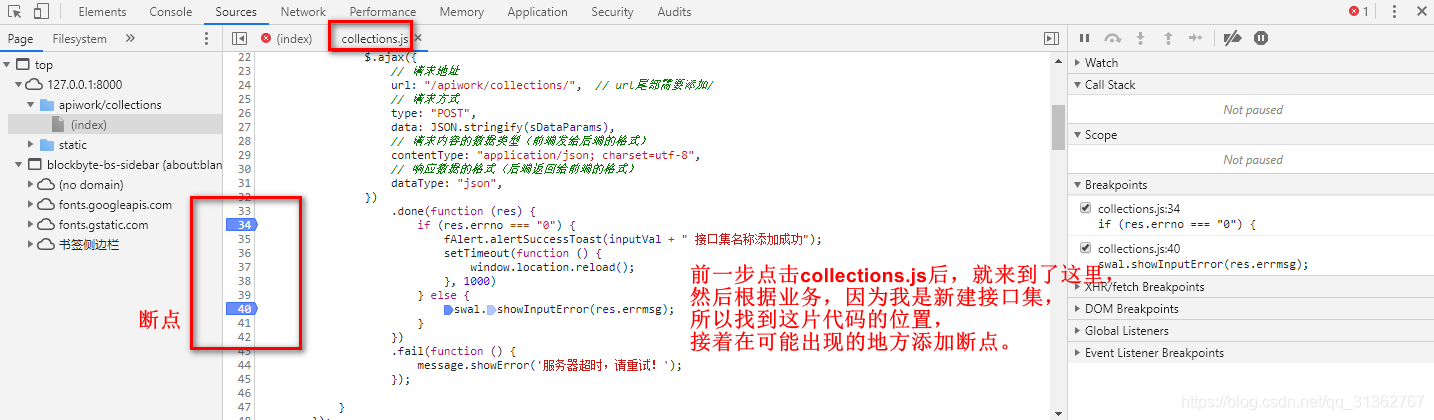Viewport: 1434px width, 420px height.
Task: Click pause on exceptions icon
Action: tap(1261, 38)
